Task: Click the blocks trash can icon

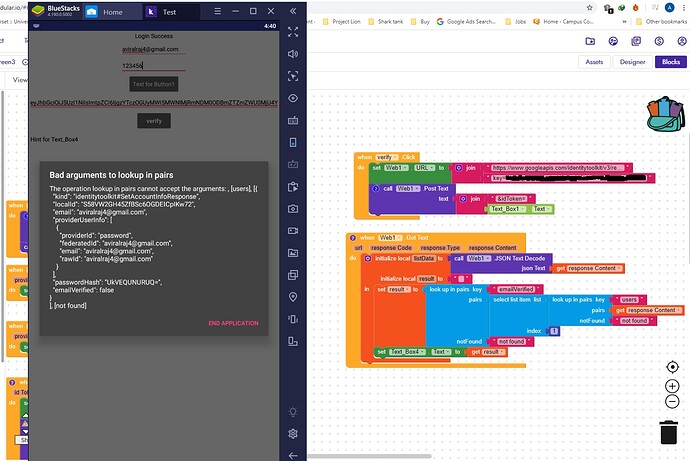Action: 668,432
